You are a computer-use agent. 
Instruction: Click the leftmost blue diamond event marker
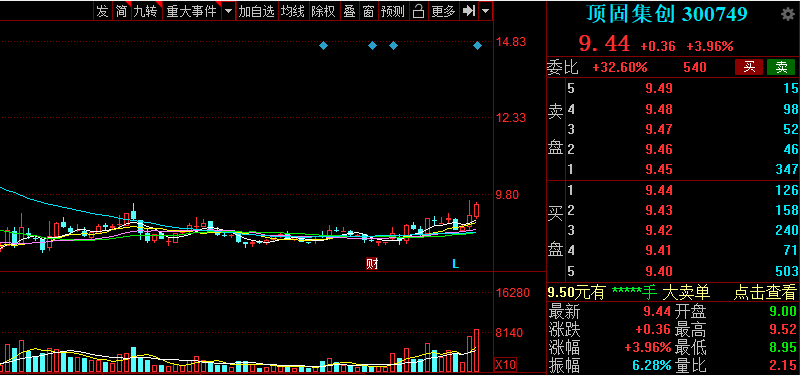coord(323,46)
